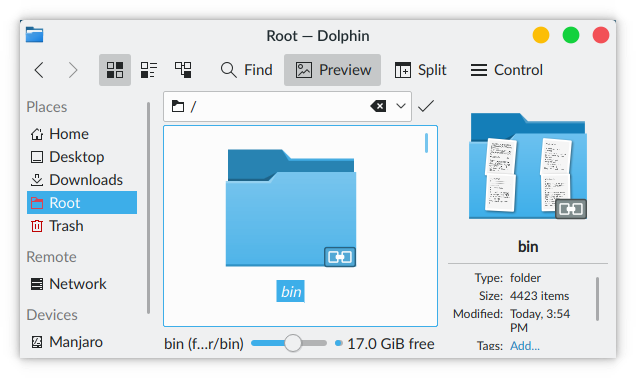Click the Information panel scrollbar

pos(597,299)
